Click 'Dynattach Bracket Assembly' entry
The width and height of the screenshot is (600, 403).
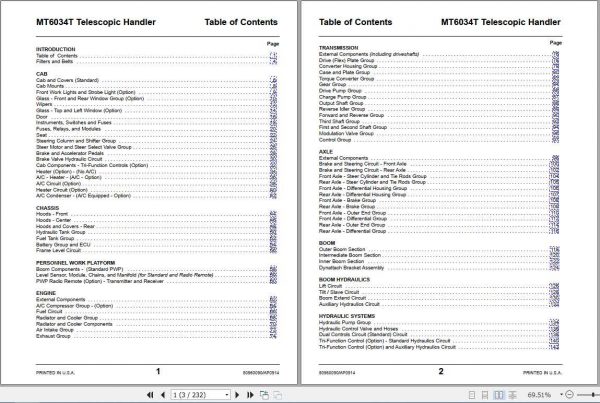point(351,268)
